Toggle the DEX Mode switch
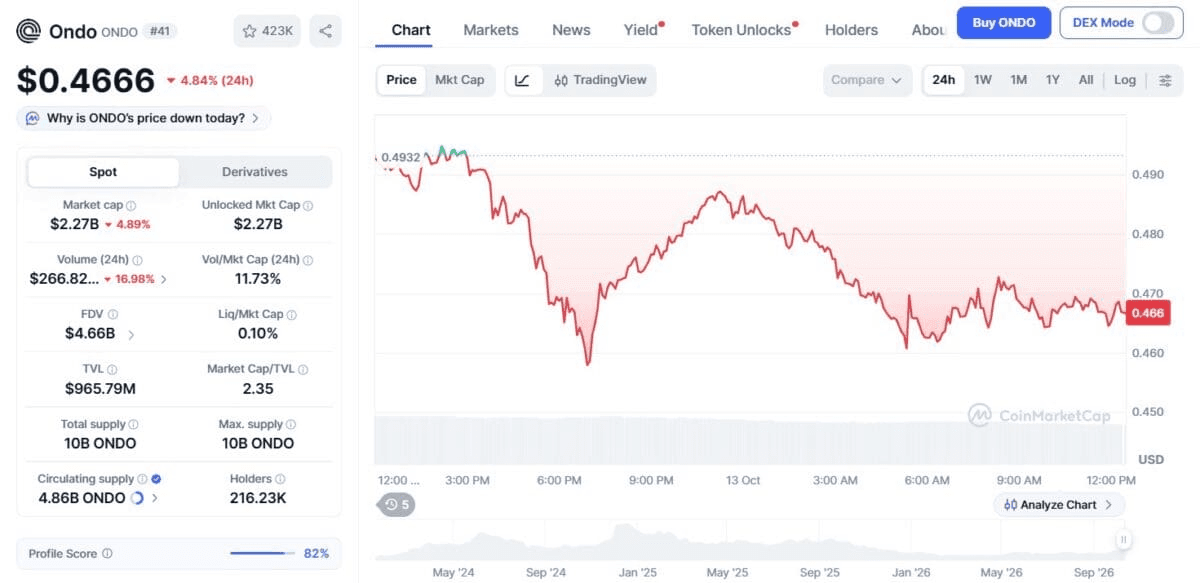The image size is (1200, 583). [x=1158, y=22]
